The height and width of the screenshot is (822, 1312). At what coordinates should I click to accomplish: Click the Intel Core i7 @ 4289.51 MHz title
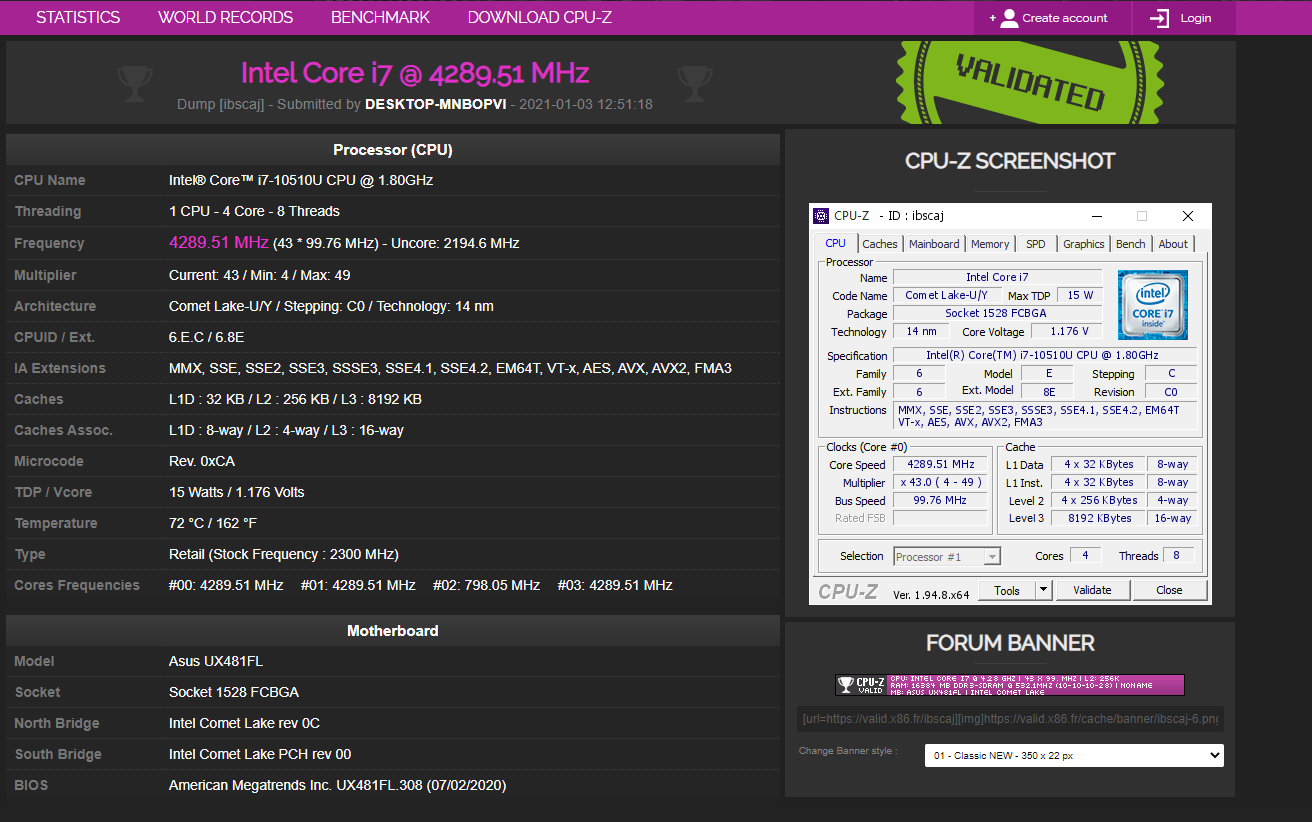click(x=415, y=72)
